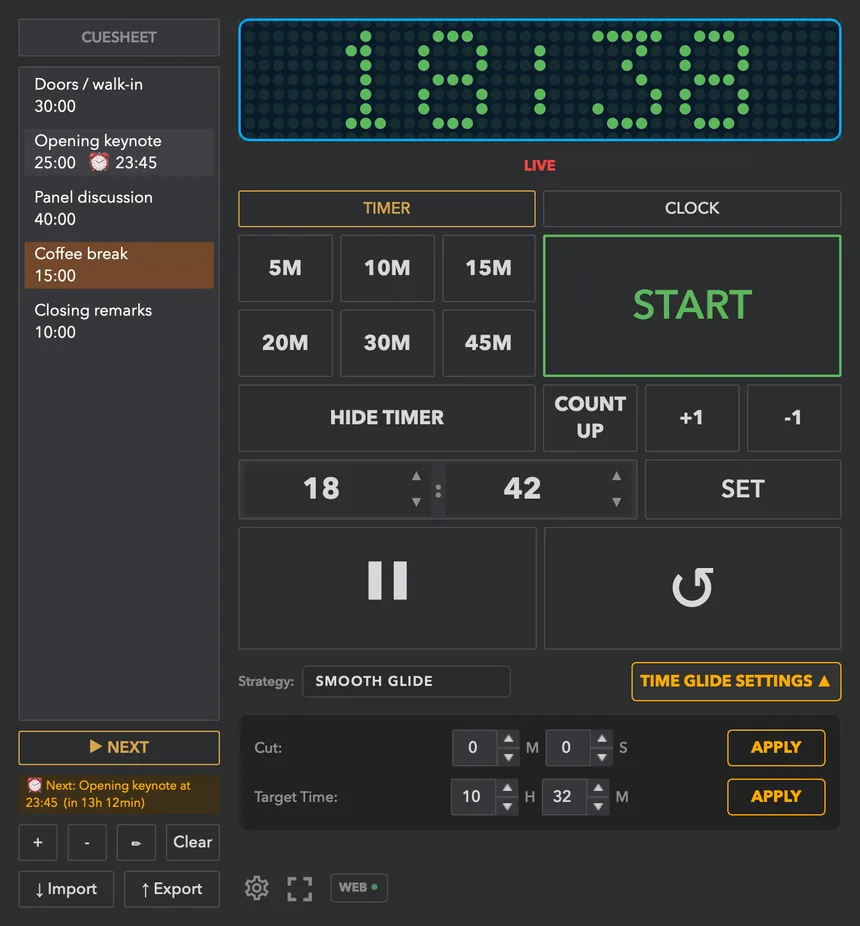
Task: Select Opening keynote cue
Action: [x=119, y=152]
